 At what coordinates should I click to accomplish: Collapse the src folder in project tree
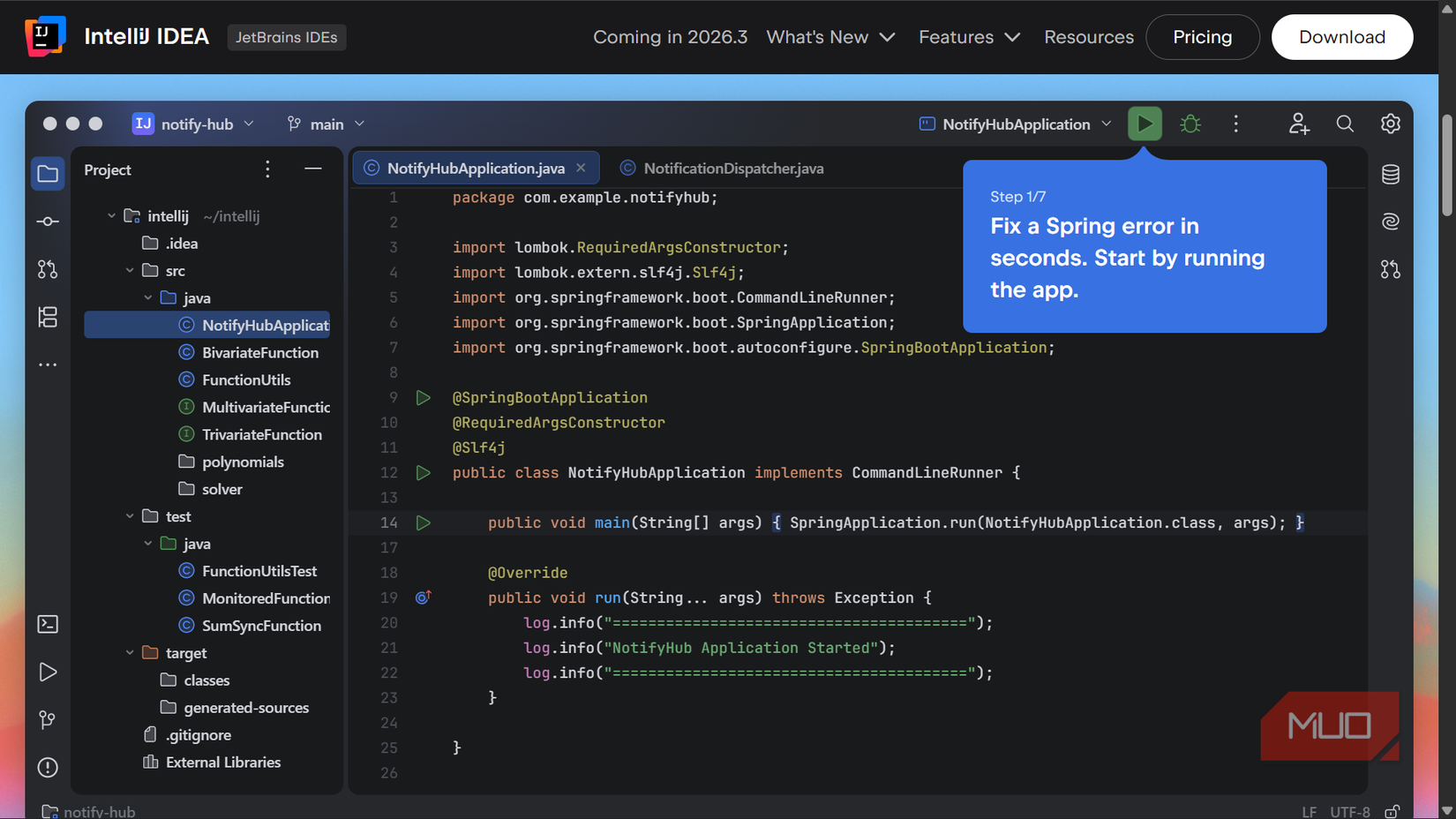pyautogui.click(x=130, y=270)
